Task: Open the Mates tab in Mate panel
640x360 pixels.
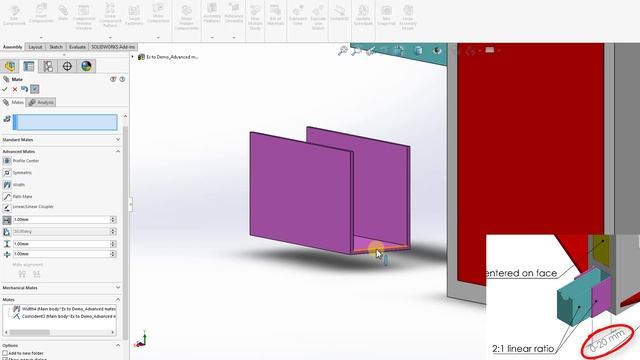Action: 13,102
